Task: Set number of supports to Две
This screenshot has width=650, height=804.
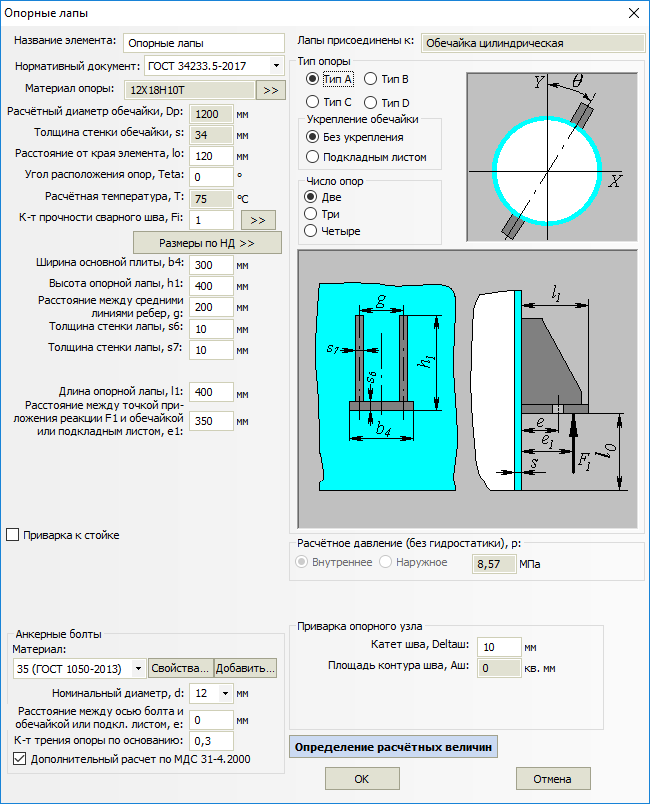Action: pyautogui.click(x=310, y=197)
